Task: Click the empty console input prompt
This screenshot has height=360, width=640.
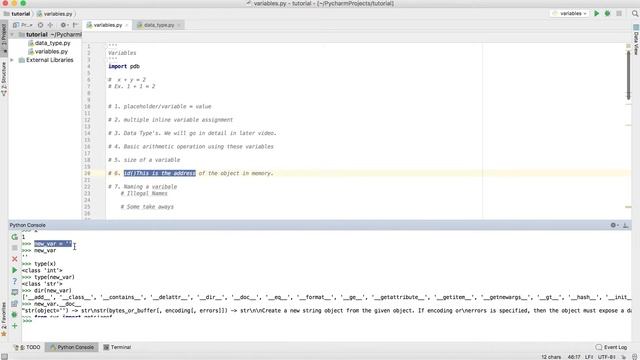Action: point(327,321)
